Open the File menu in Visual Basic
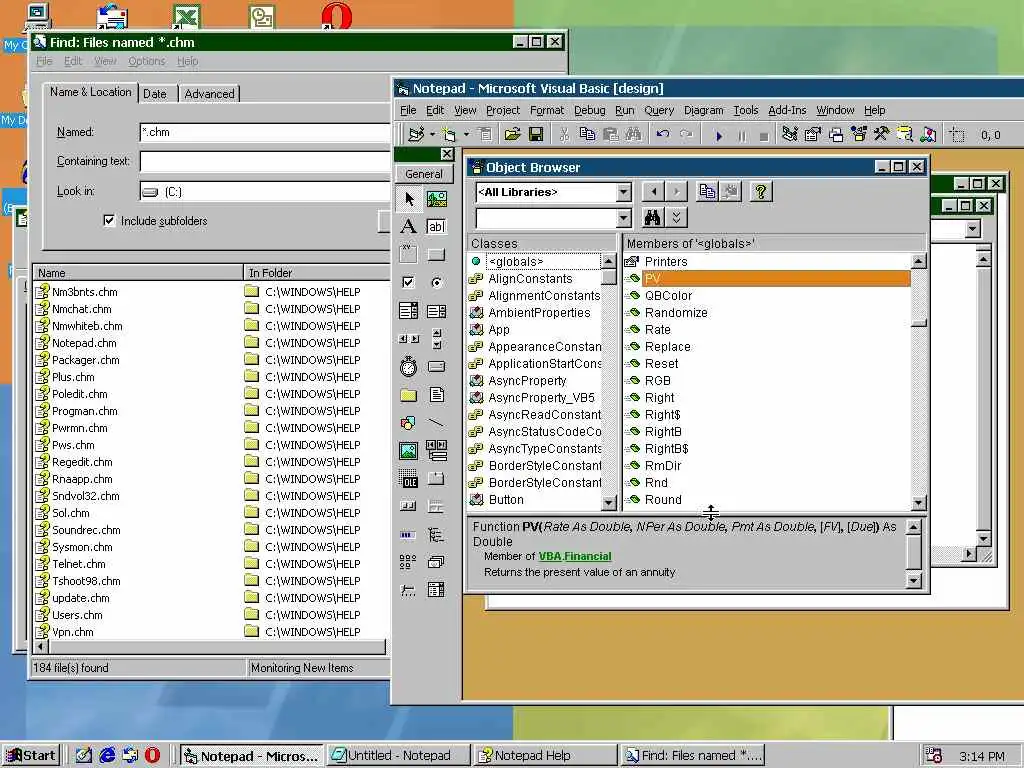Viewport: 1024px width, 768px height. [x=408, y=110]
